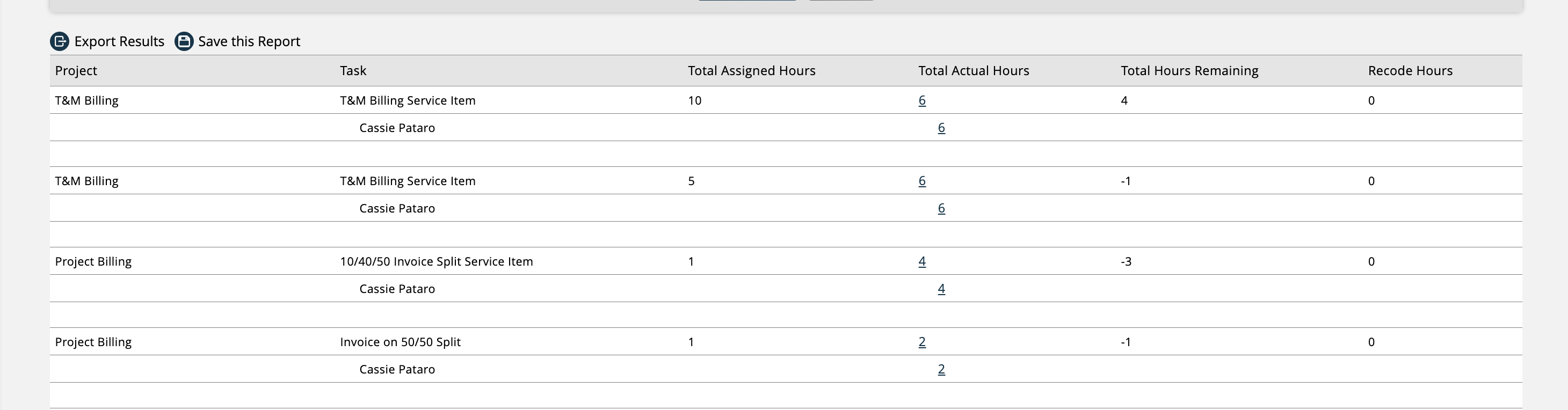Image resolution: width=1568 pixels, height=410 pixels.
Task: Click the Save this Report disk icon
Action: coord(184,41)
